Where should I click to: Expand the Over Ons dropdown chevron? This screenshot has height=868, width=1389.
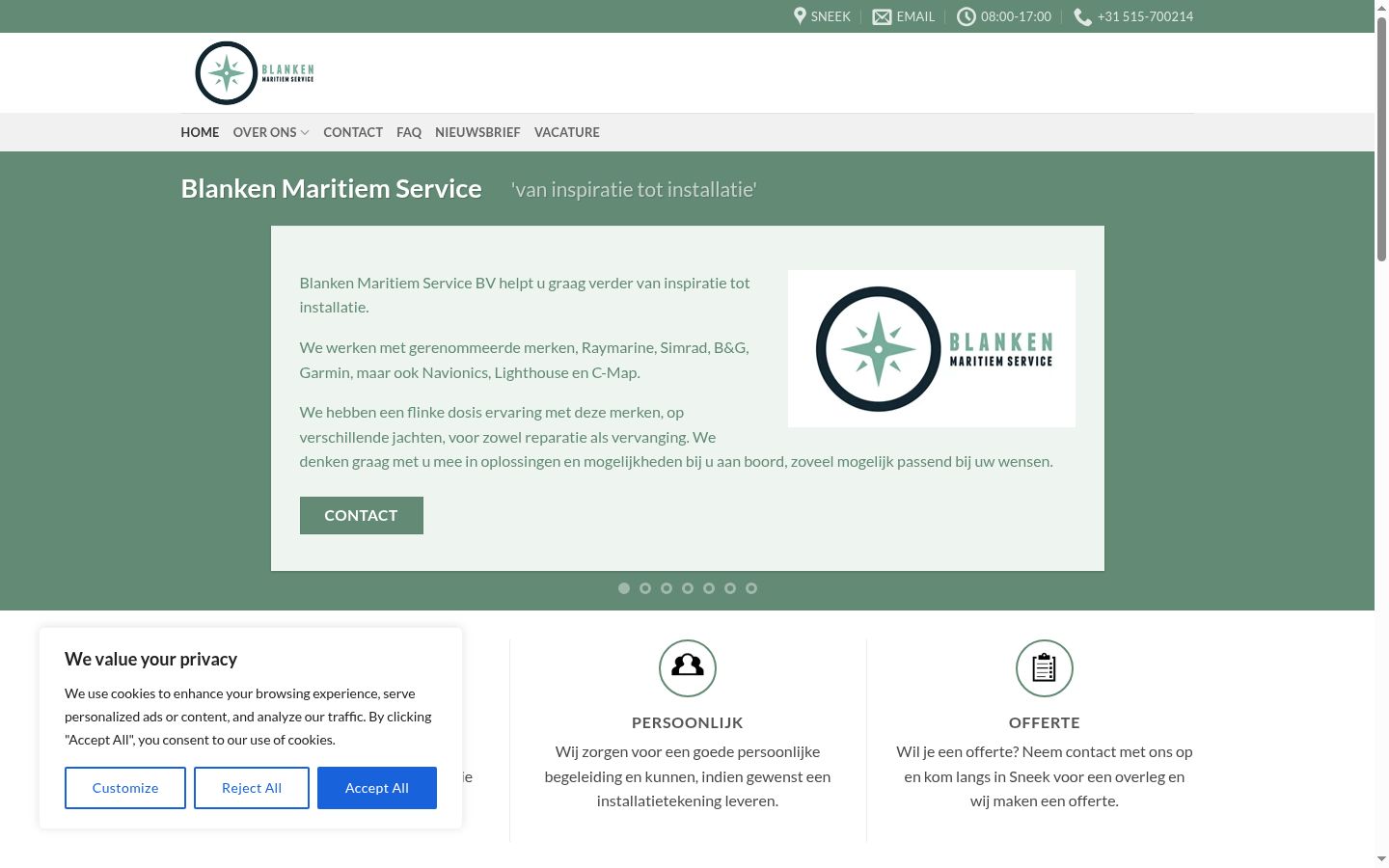coord(305,133)
